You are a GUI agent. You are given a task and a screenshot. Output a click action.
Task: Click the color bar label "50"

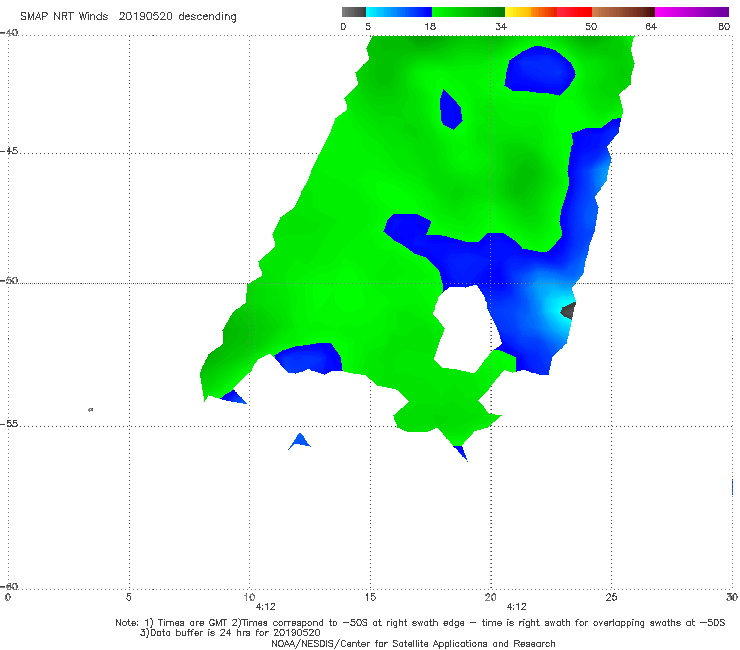tap(591, 26)
